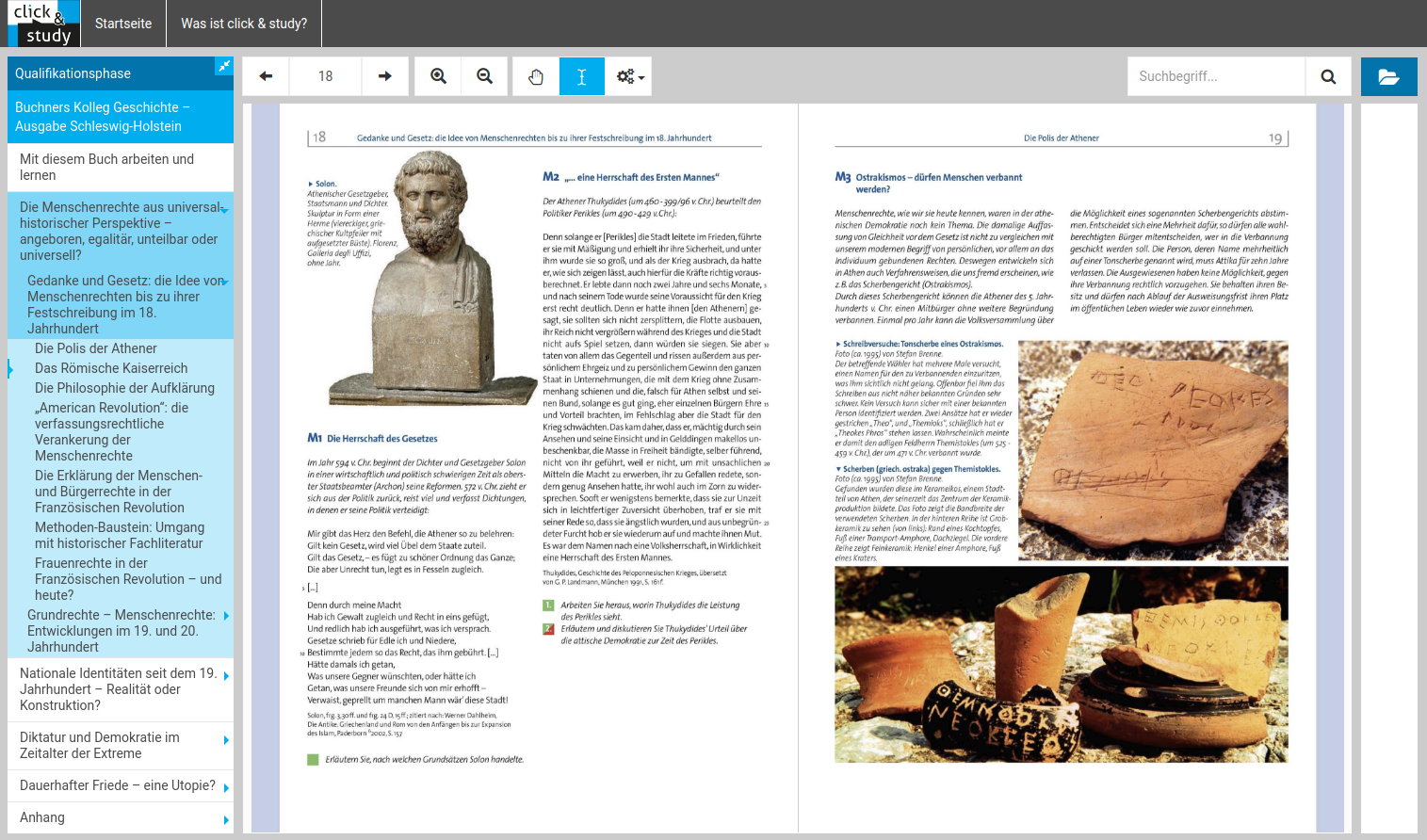Image resolution: width=1427 pixels, height=840 pixels.
Task: Expand Diktatur und Demokratie chapter
Action: point(226,740)
